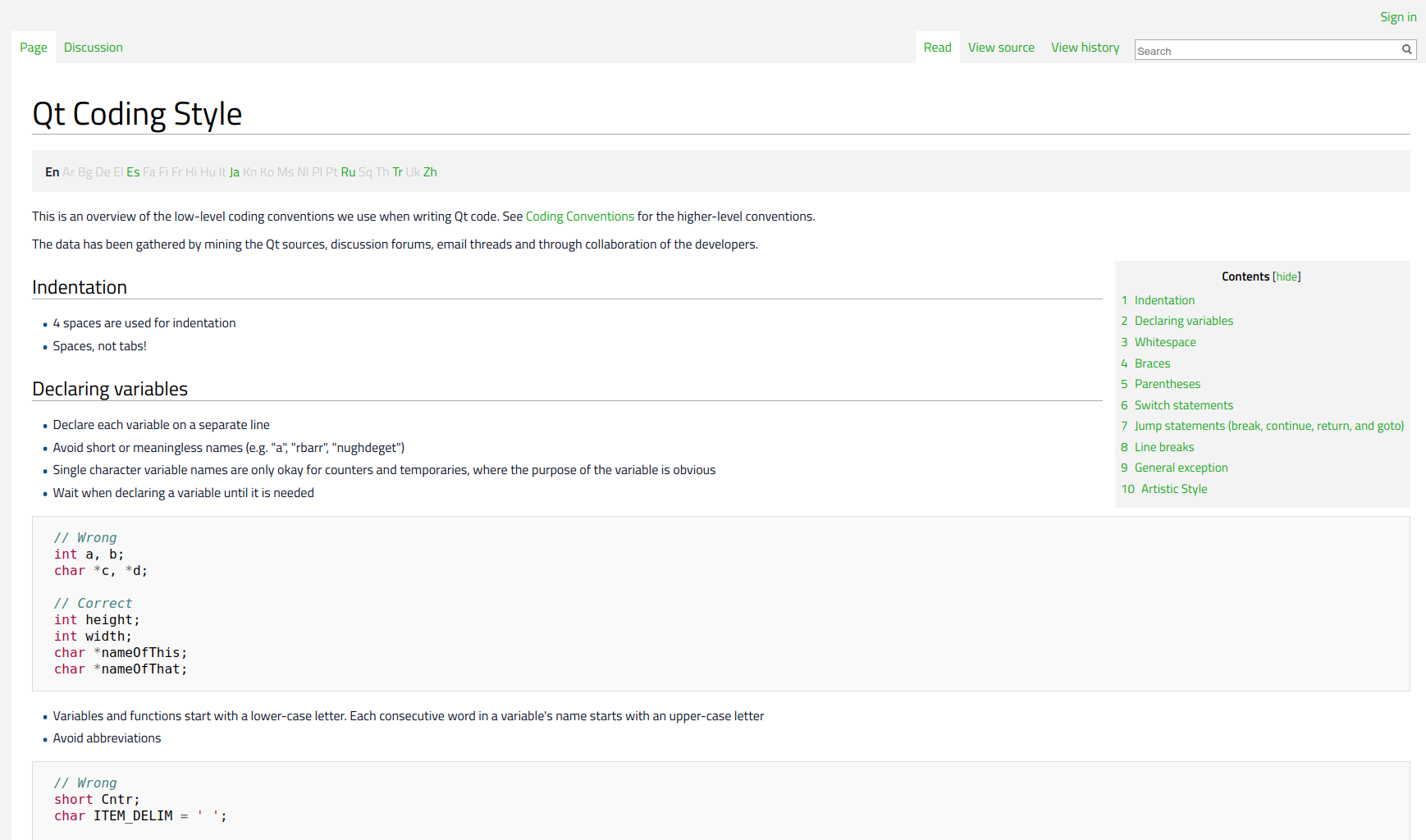This screenshot has height=840, width=1426.
Task: Click 'Avoid abbreviations' bullet
Action: click(107, 738)
